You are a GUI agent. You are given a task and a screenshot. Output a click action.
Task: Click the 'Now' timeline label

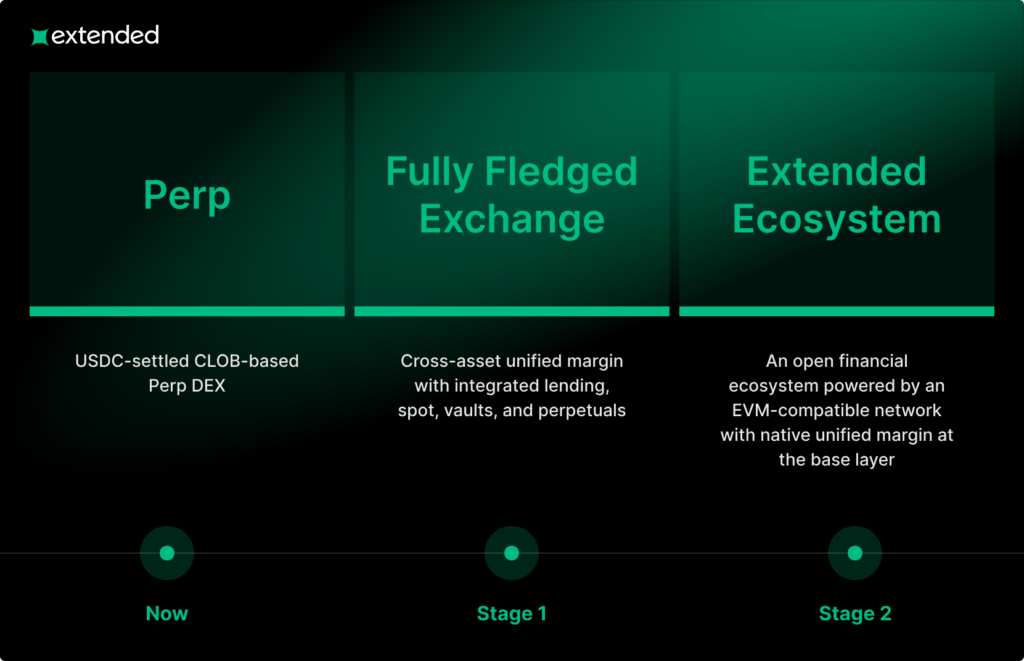(x=167, y=613)
